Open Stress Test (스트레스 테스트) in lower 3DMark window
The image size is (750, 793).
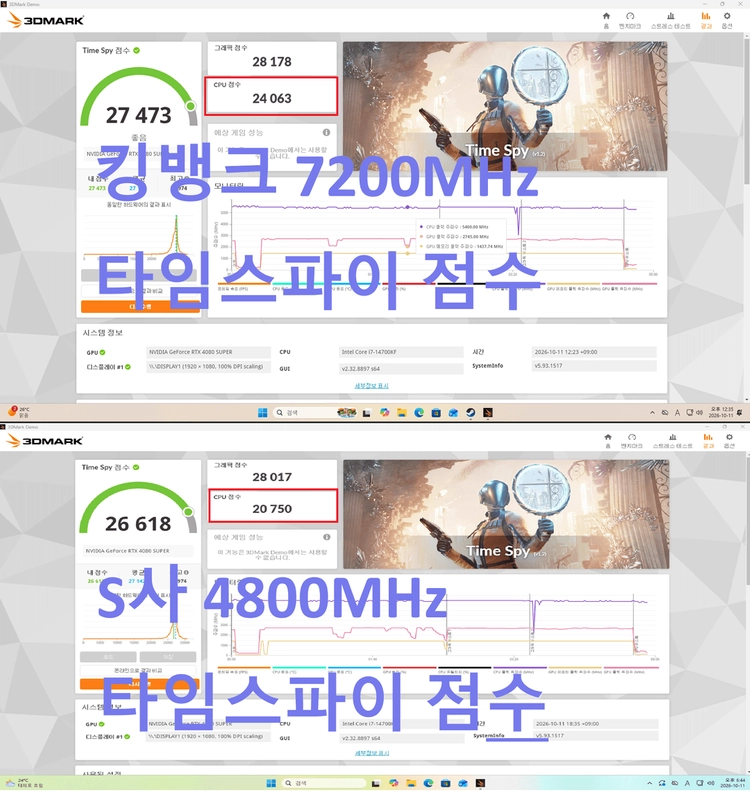[x=672, y=441]
